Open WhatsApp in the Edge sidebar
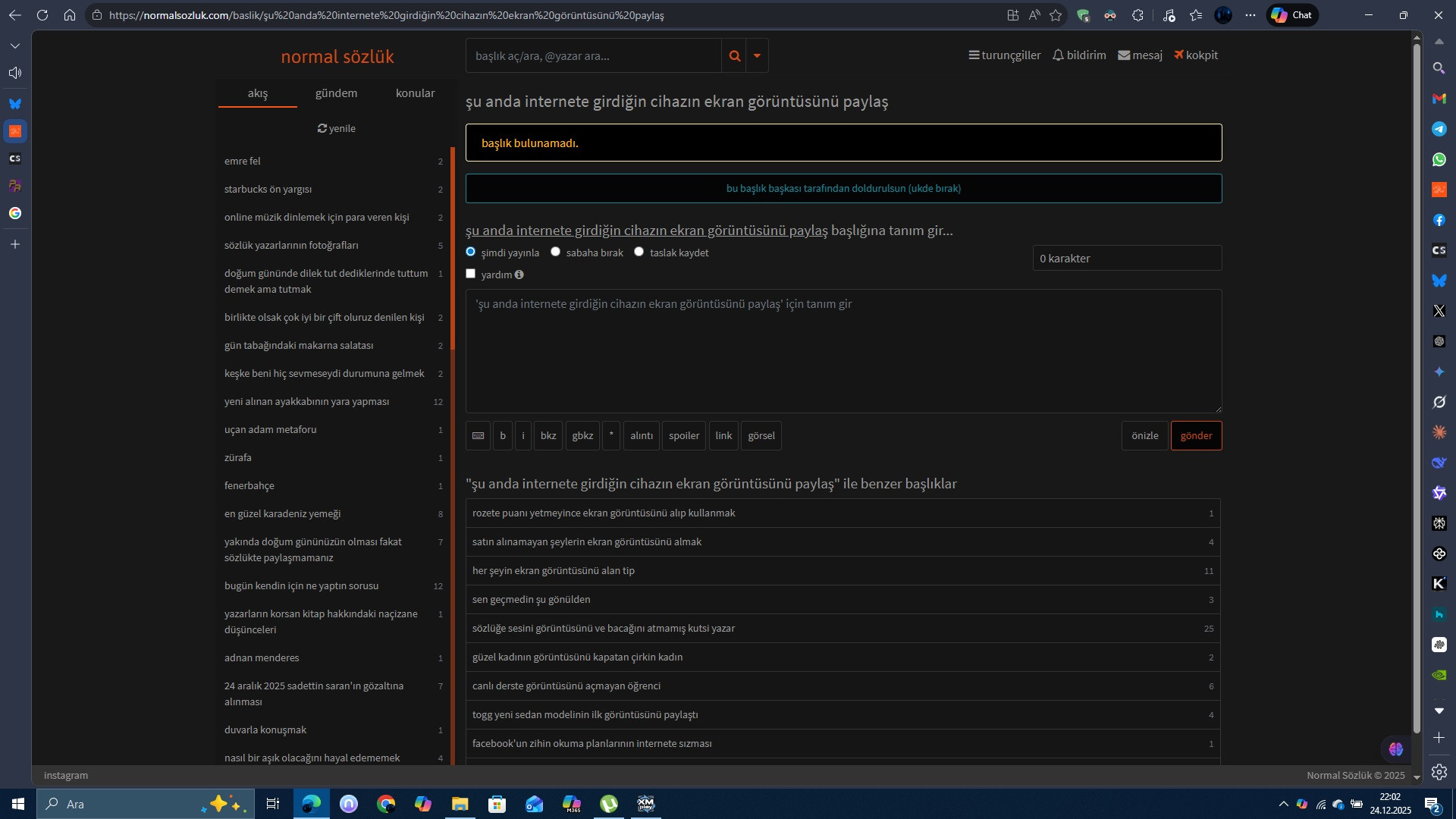 pos(1439,159)
